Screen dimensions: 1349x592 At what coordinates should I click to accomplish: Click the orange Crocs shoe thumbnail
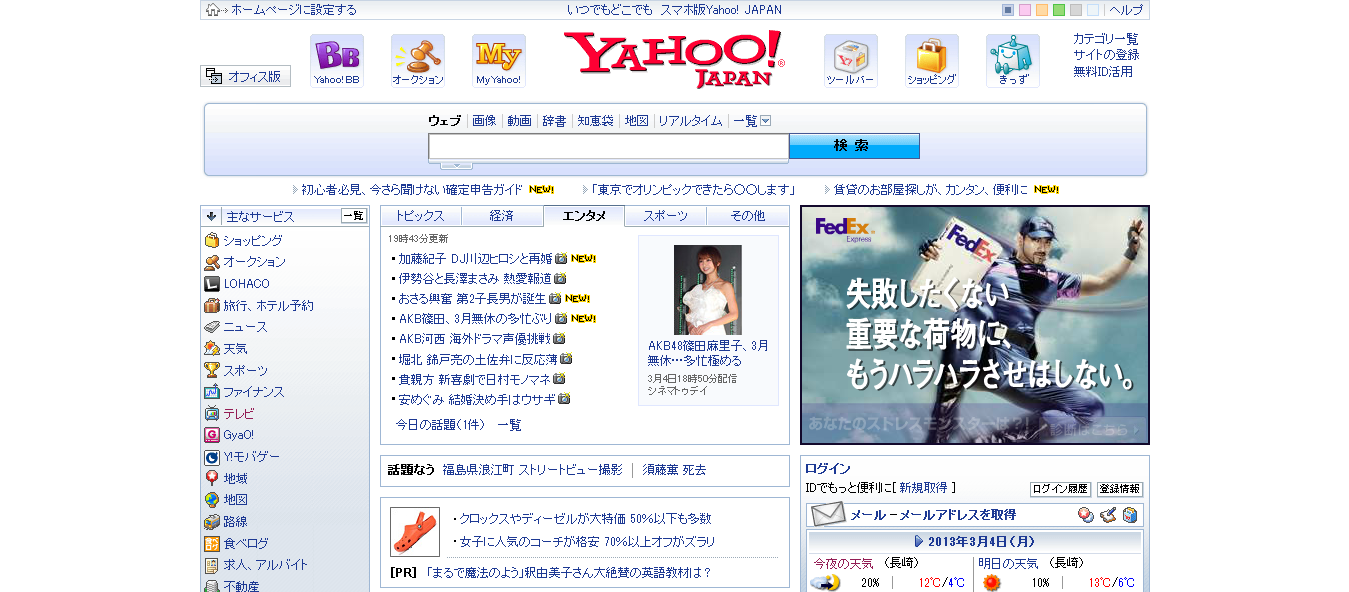tap(415, 532)
